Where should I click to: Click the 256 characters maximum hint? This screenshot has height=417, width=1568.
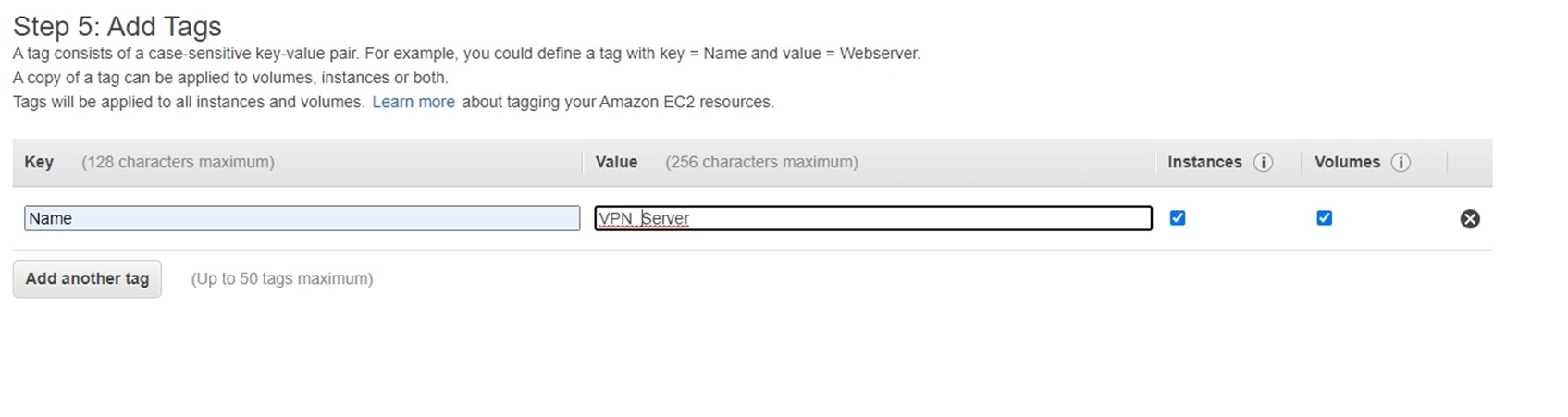click(761, 162)
